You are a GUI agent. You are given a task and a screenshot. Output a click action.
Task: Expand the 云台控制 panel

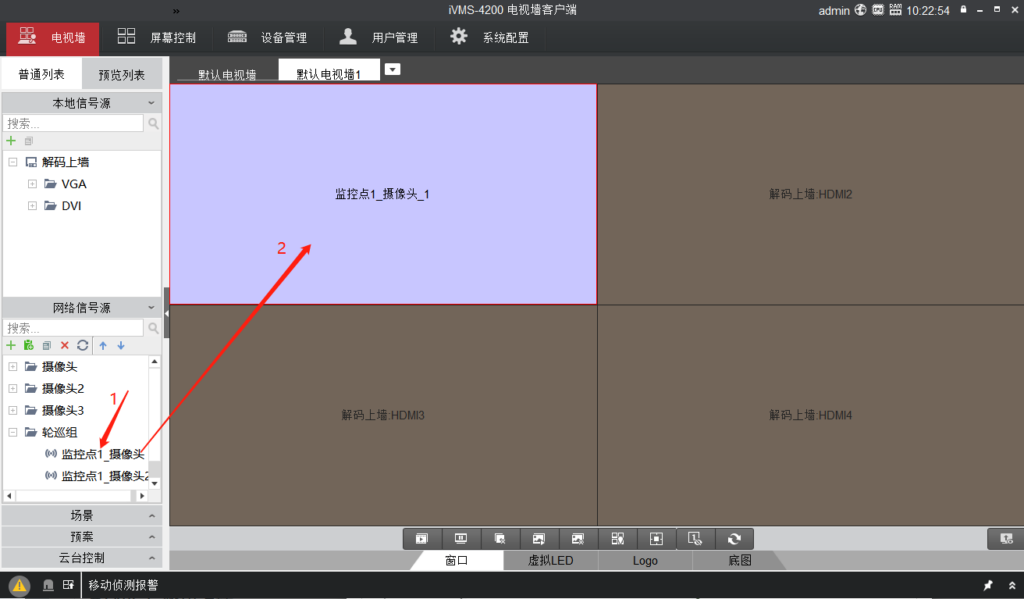pyautogui.click(x=81, y=558)
